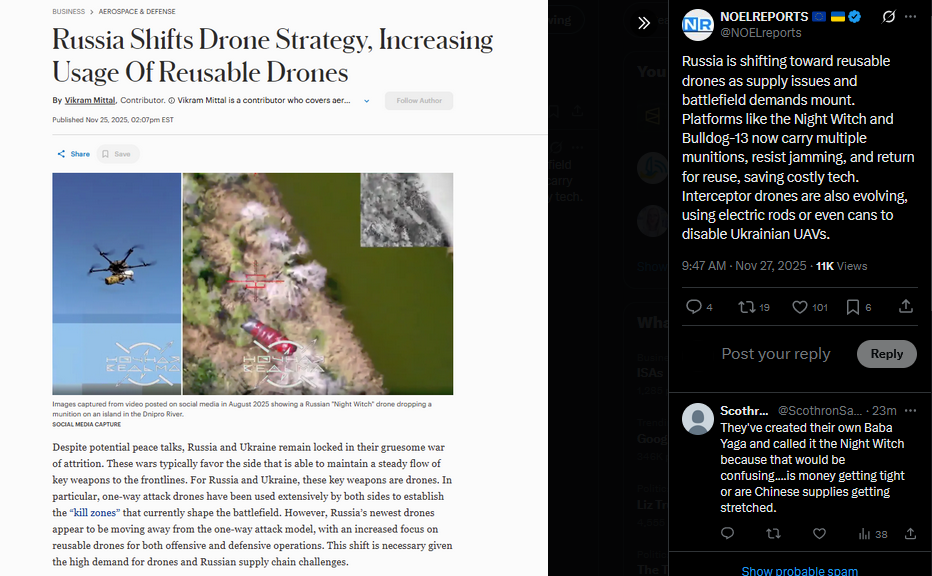Open NOELREPORTS profile avatar
The height and width of the screenshot is (576, 932).
tap(697, 25)
